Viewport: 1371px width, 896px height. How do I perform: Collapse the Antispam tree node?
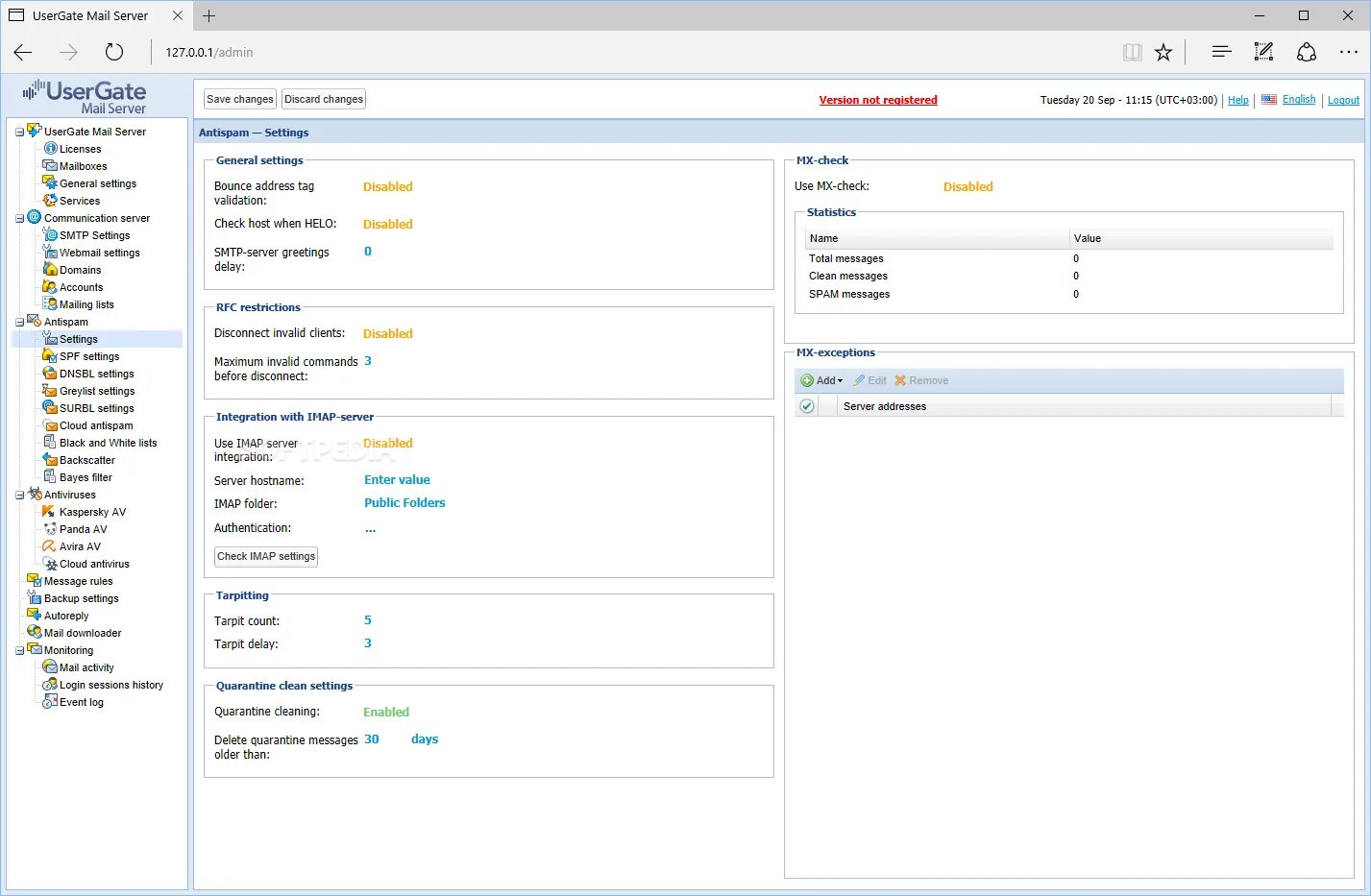point(19,322)
